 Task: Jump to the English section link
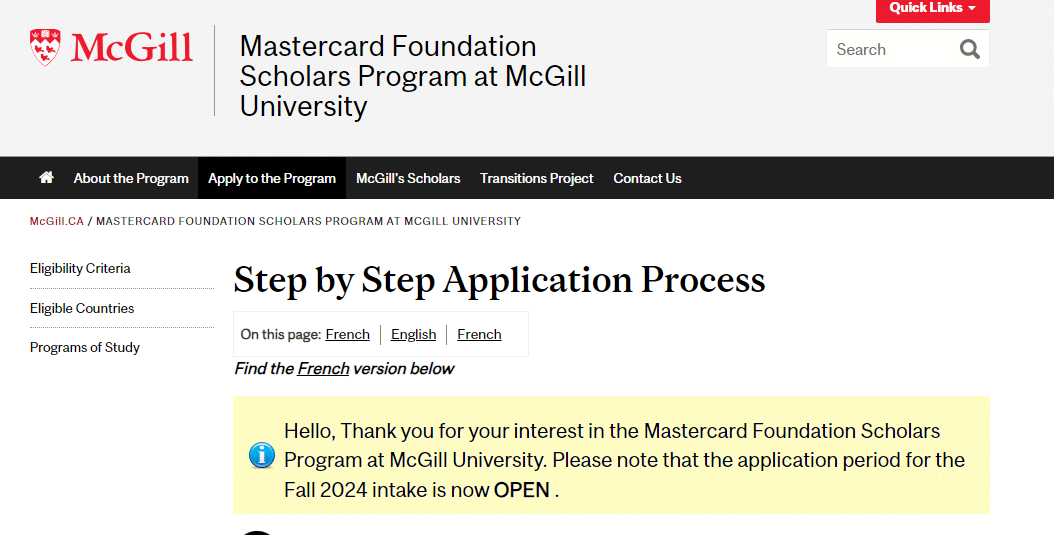coord(413,334)
